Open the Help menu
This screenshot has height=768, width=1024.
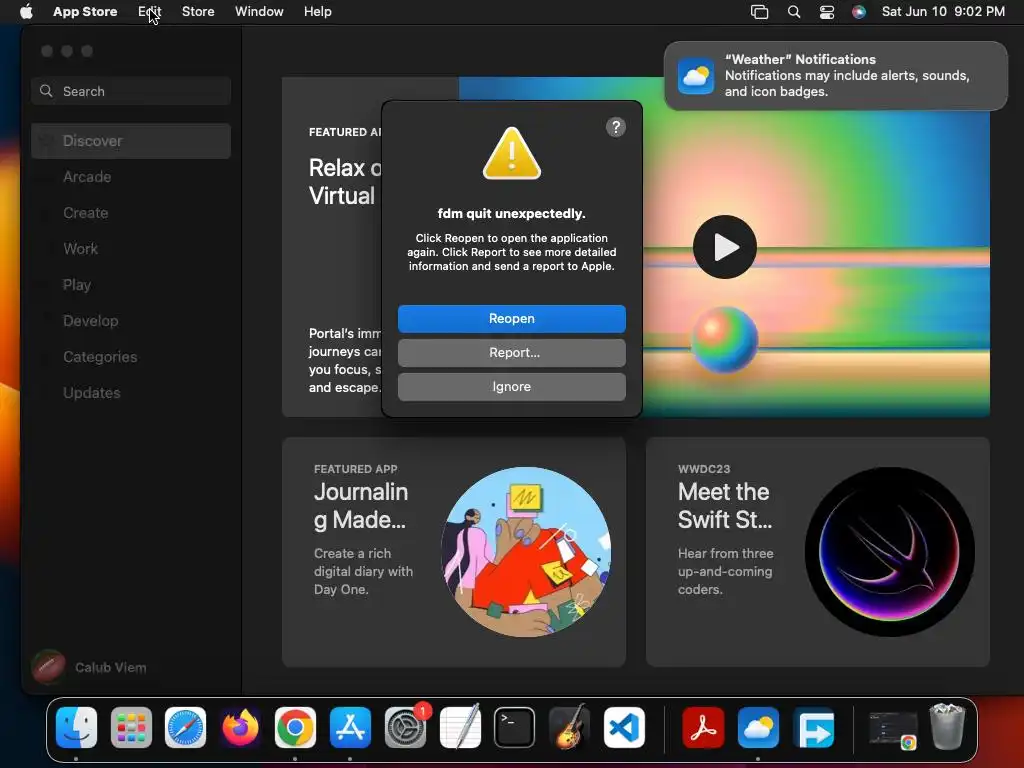coord(317,12)
